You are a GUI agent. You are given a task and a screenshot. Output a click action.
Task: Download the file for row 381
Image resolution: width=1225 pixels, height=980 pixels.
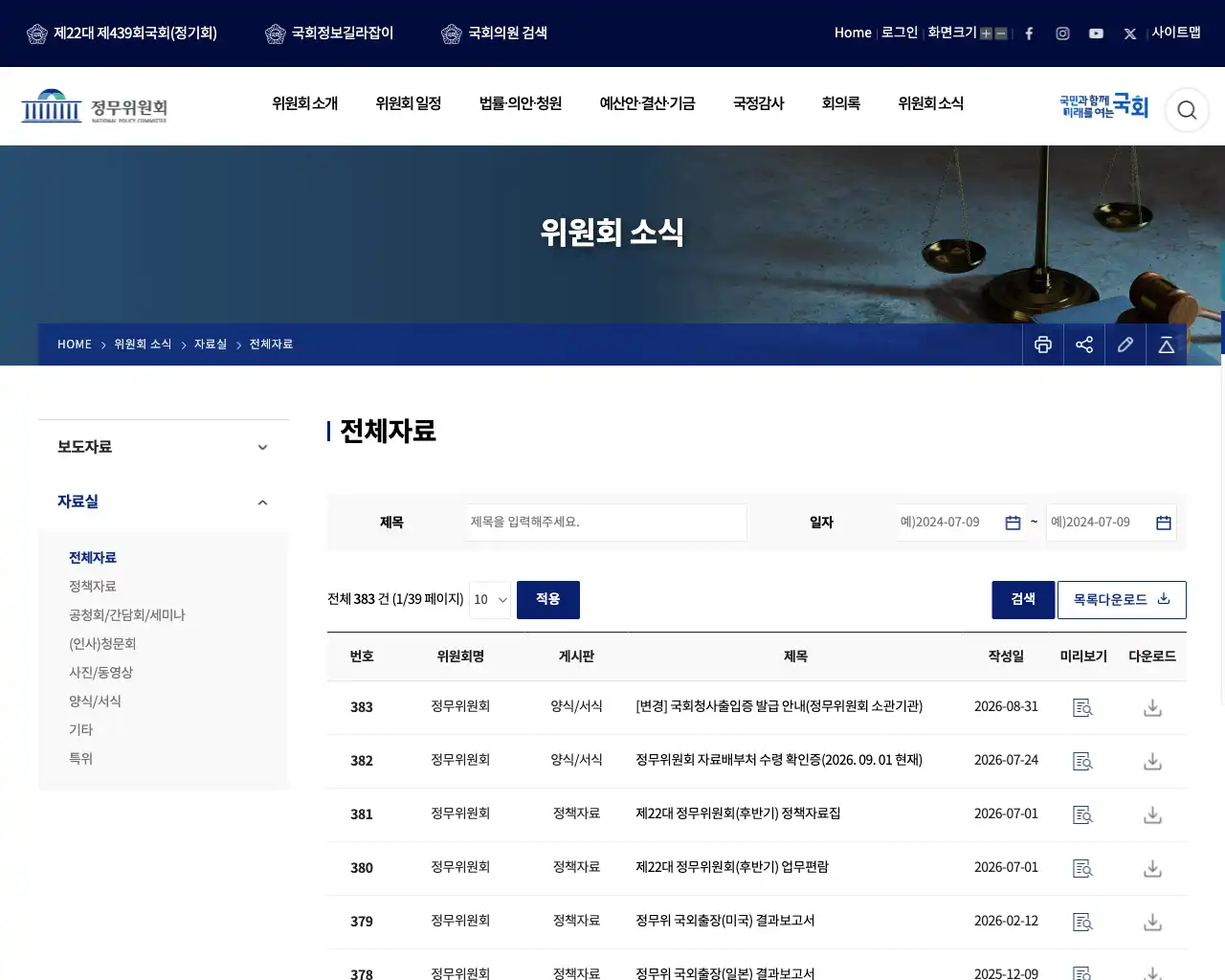(x=1153, y=815)
